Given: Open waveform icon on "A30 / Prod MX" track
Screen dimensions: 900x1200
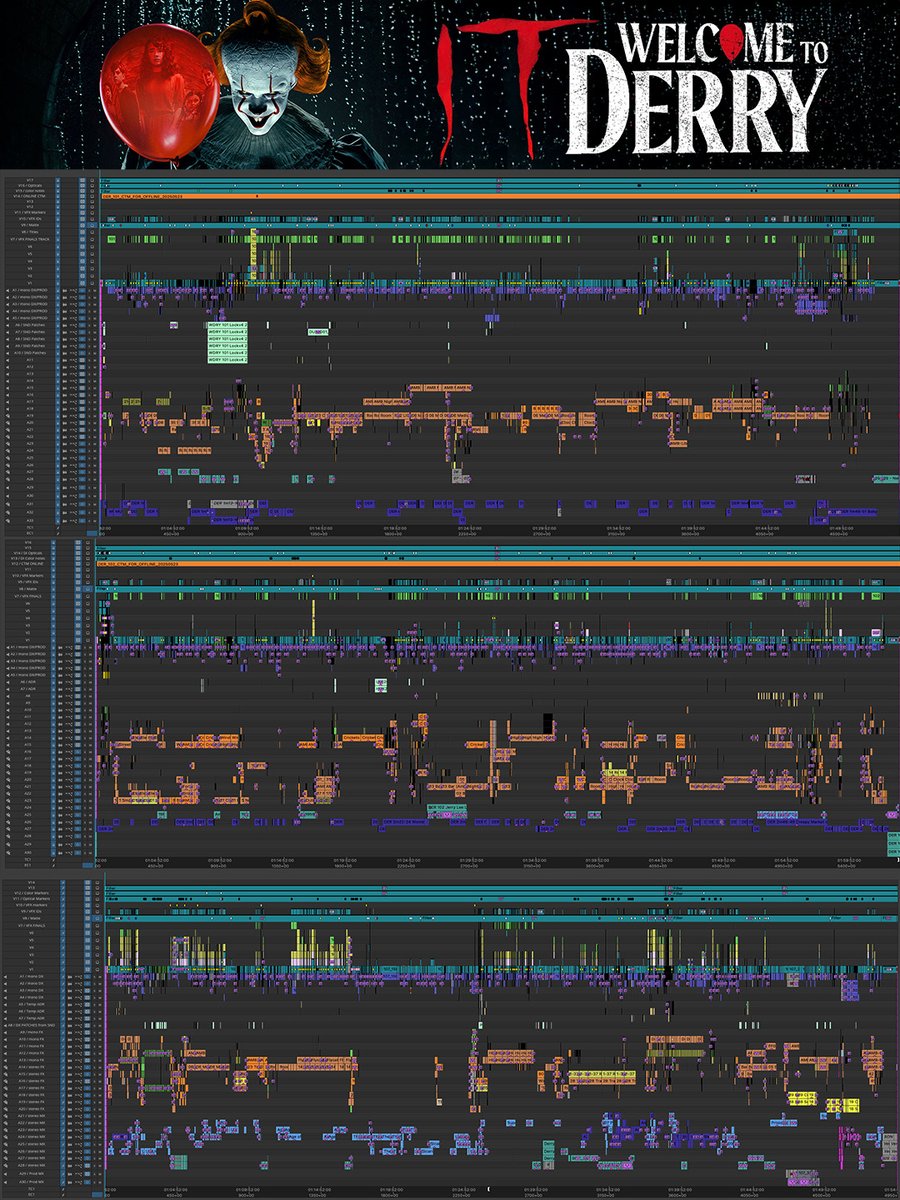Looking at the screenshot, I should coord(78,1182).
